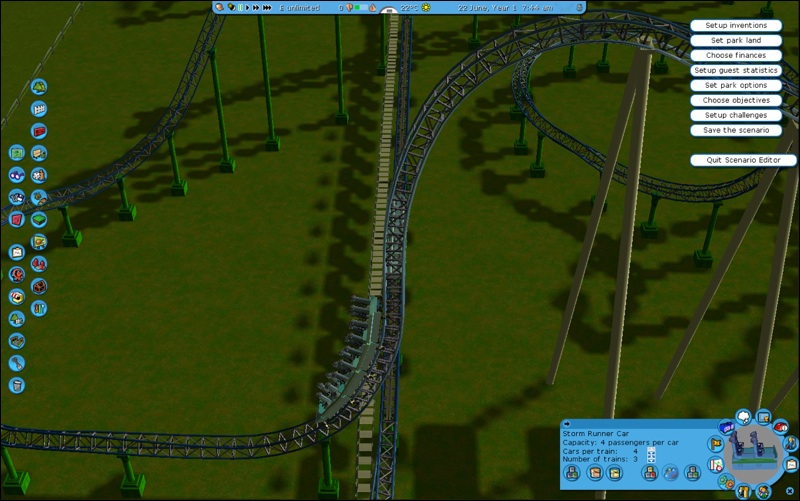This screenshot has height=501, width=800.
Task: Click the tools icon below the crate
Action: [39, 308]
